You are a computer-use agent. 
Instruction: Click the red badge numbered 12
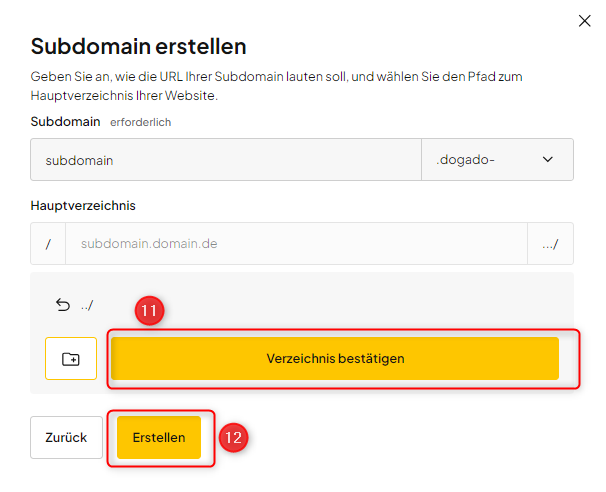233,437
